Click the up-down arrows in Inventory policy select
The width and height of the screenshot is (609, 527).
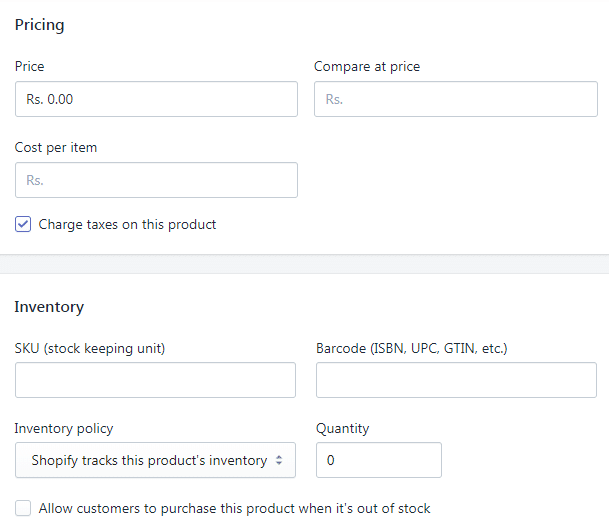(x=278, y=460)
